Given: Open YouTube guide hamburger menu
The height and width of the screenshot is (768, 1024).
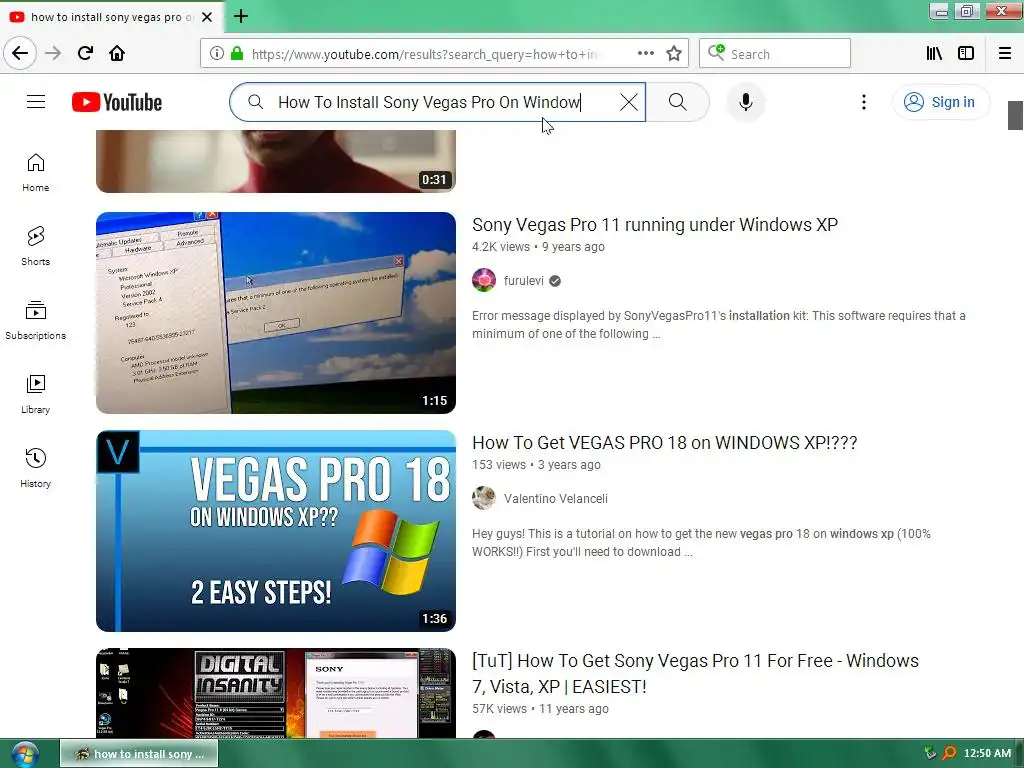Looking at the screenshot, I should pyautogui.click(x=36, y=102).
